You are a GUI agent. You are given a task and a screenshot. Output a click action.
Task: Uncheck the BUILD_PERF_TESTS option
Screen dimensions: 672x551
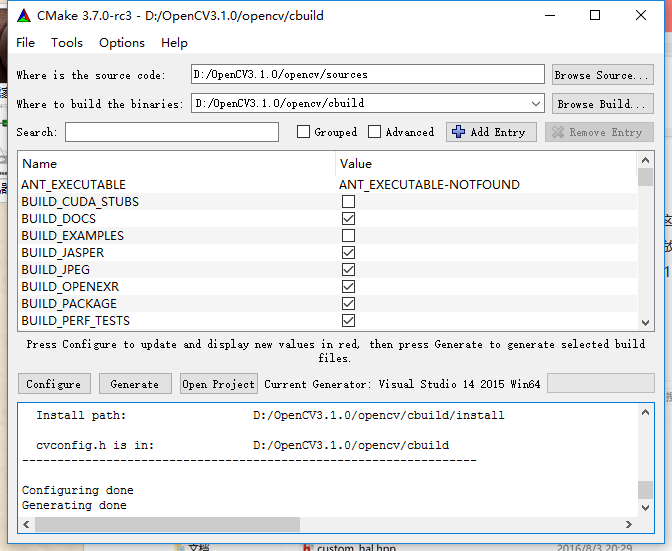(x=348, y=320)
